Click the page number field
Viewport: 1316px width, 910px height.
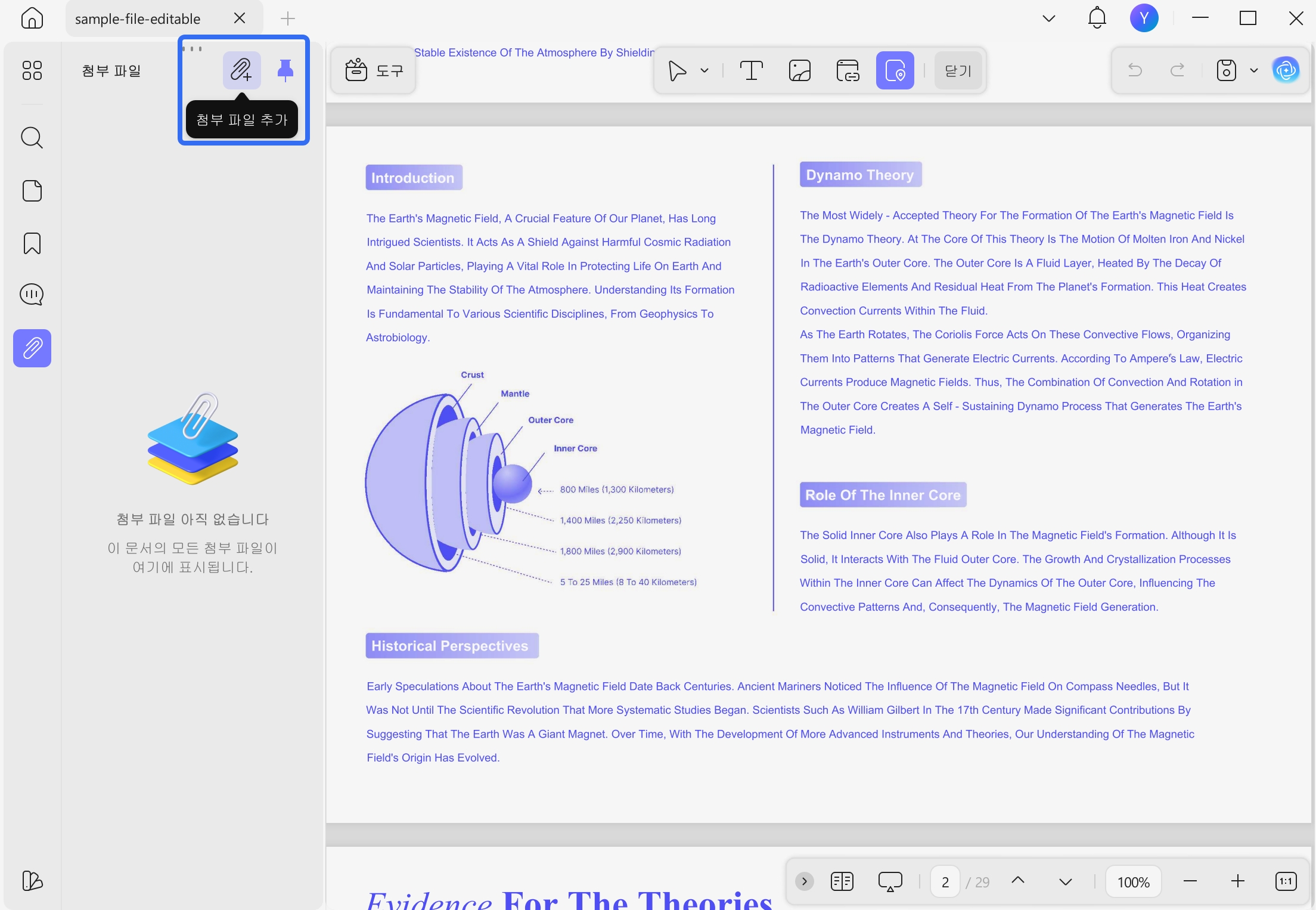pyautogui.click(x=945, y=881)
